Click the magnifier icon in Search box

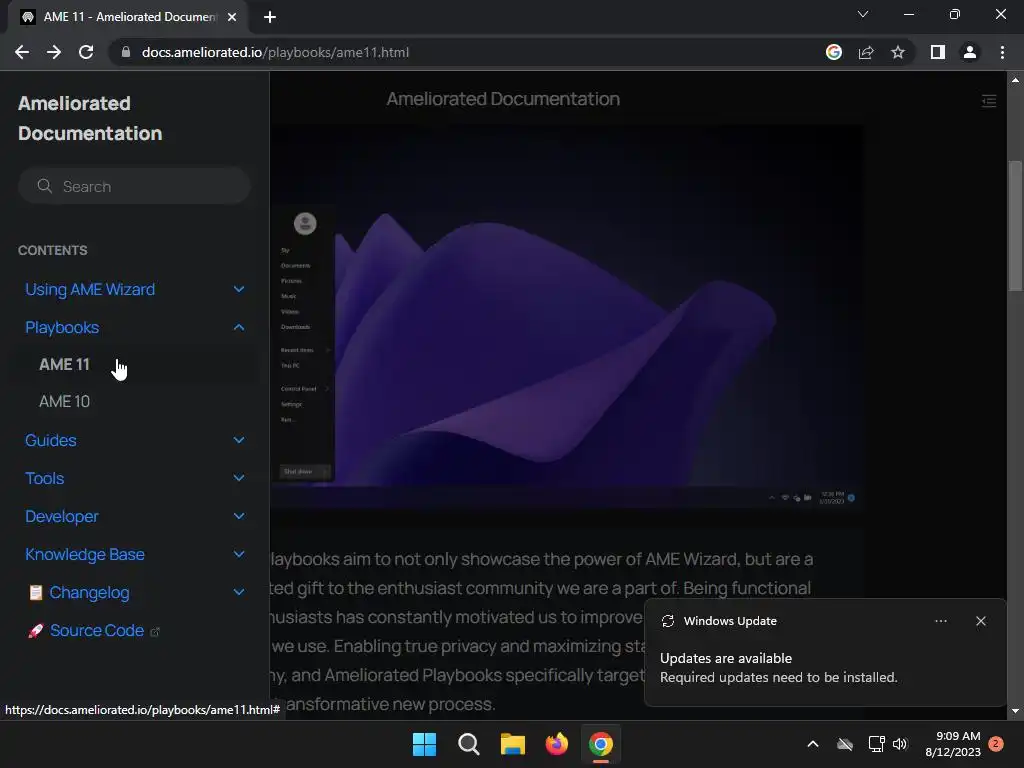44,186
